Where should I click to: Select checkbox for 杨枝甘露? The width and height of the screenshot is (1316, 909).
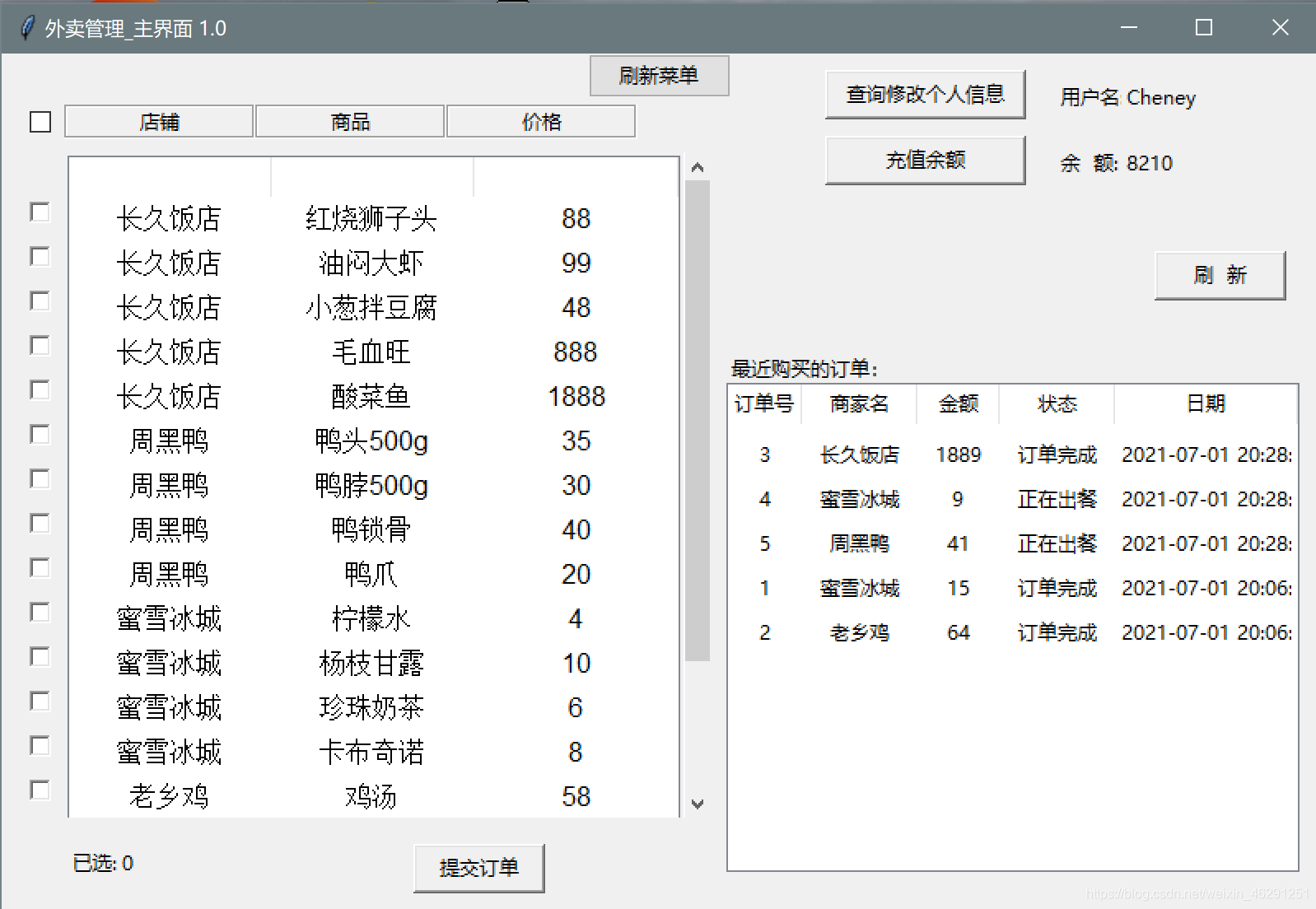(x=40, y=657)
